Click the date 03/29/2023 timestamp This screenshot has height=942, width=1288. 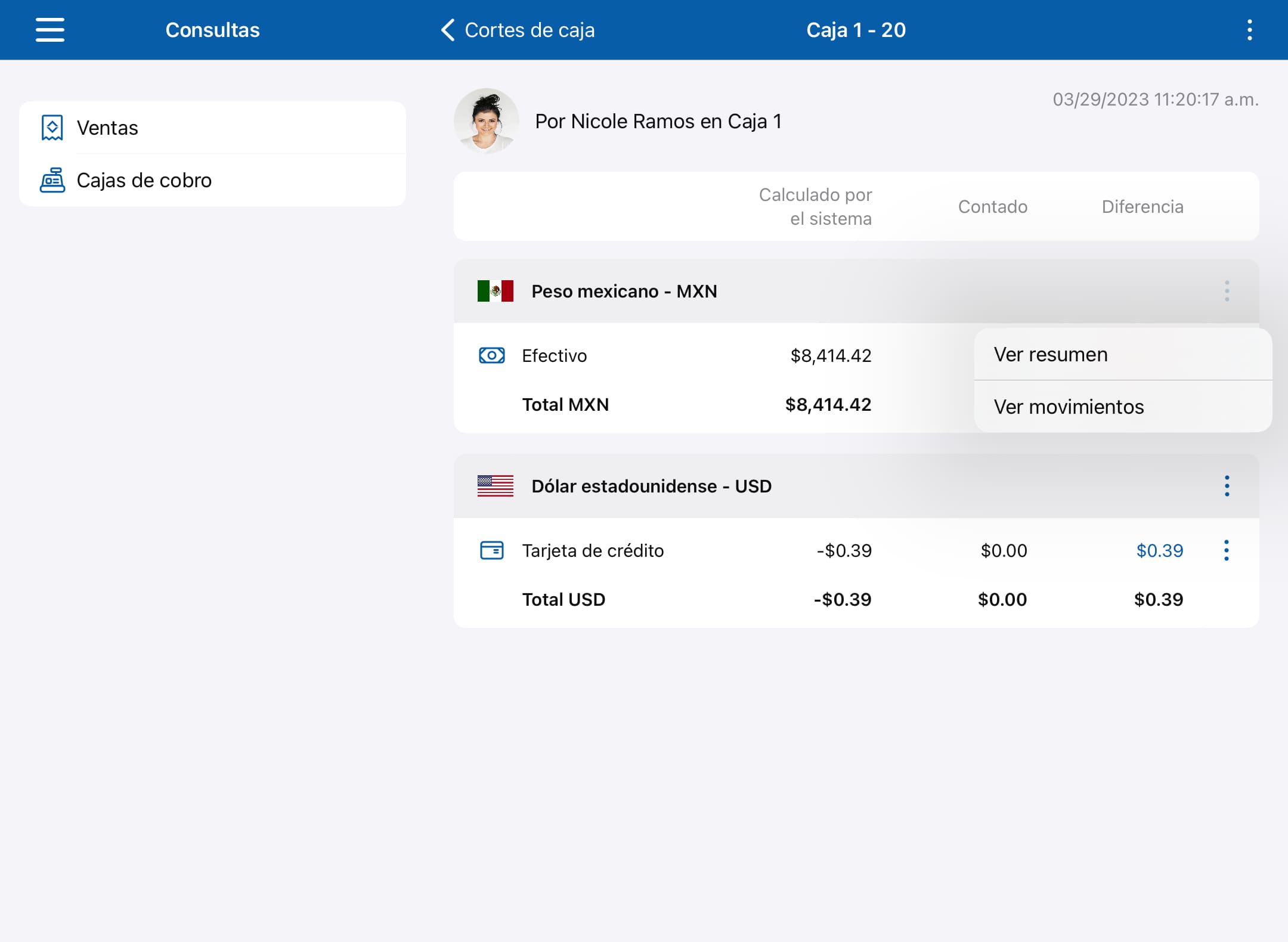pyautogui.click(x=1156, y=100)
